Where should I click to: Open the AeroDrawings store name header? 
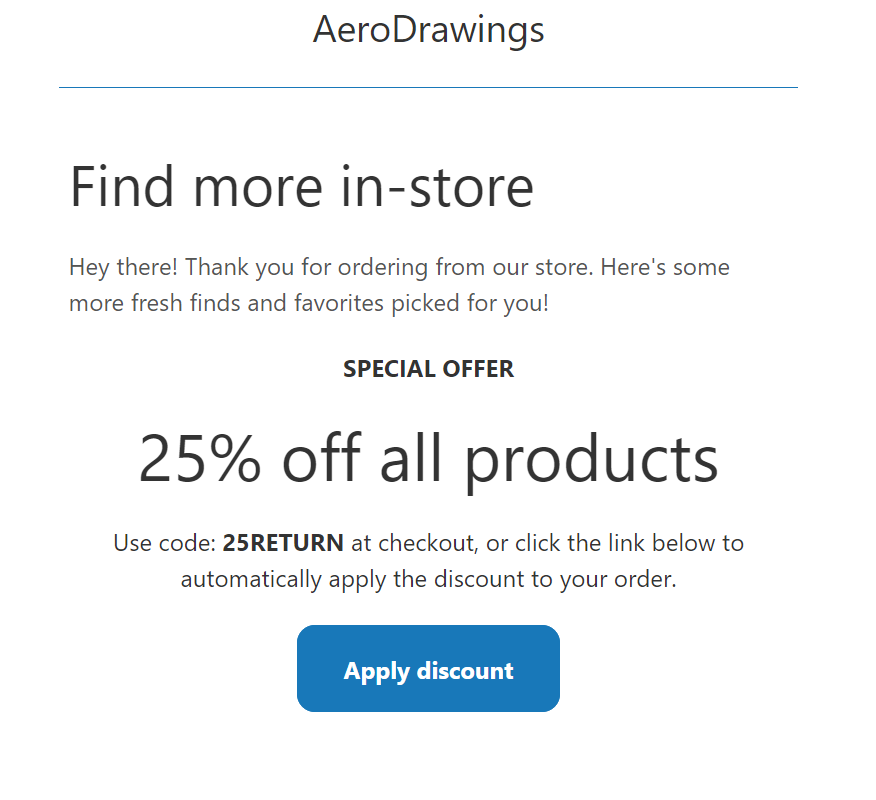point(428,29)
